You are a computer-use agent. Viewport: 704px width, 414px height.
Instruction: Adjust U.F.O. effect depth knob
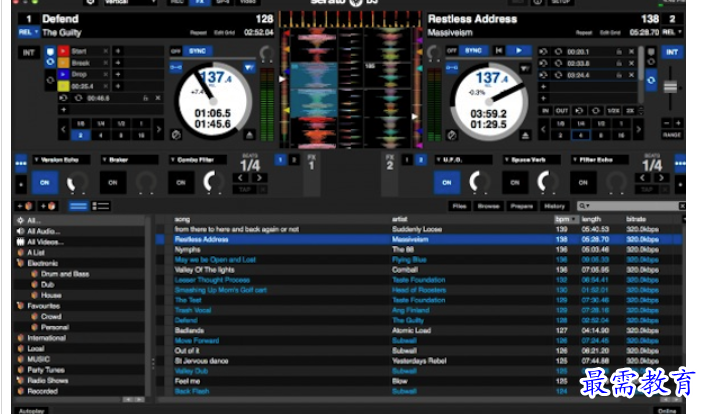click(480, 182)
